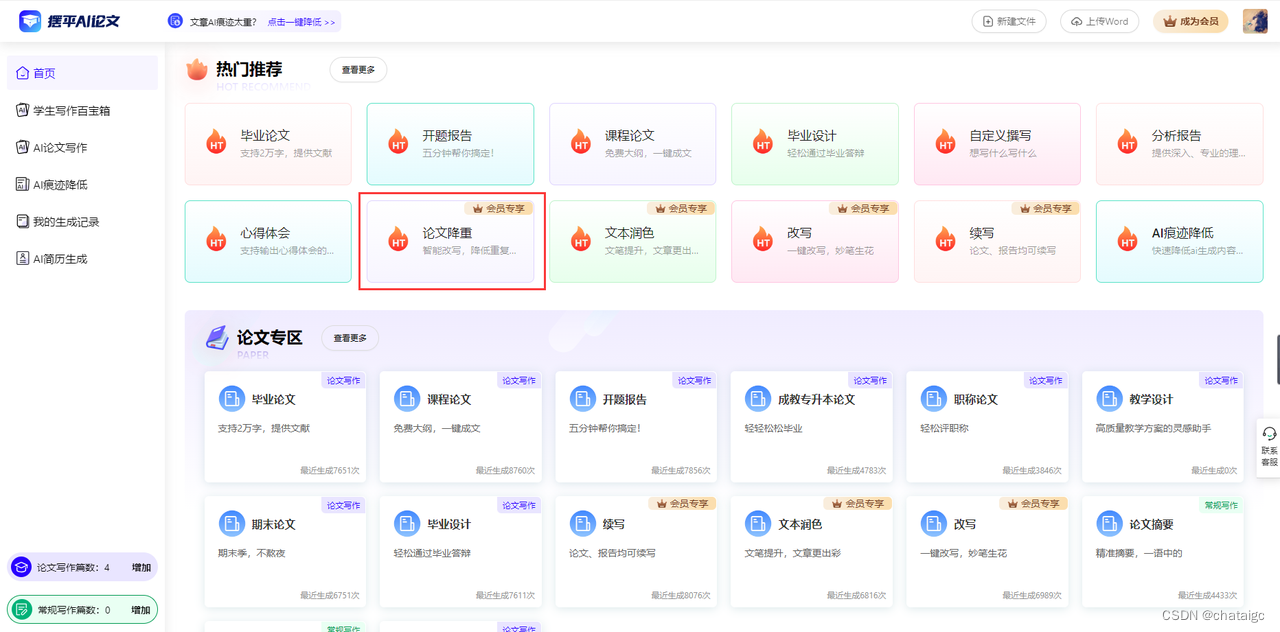
Task: Click 查看更多 beside 论文专区
Action: 350,338
